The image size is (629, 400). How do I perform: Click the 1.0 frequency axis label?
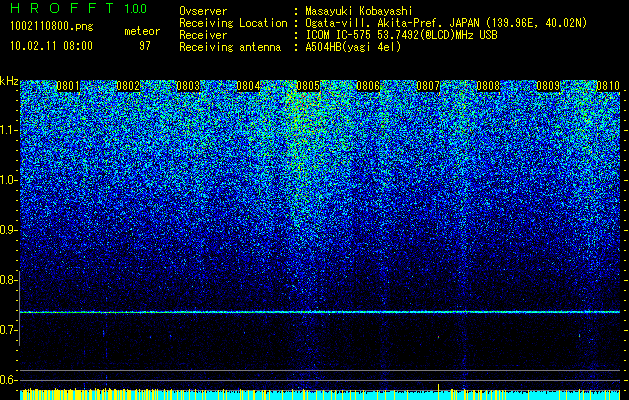tap(9, 180)
